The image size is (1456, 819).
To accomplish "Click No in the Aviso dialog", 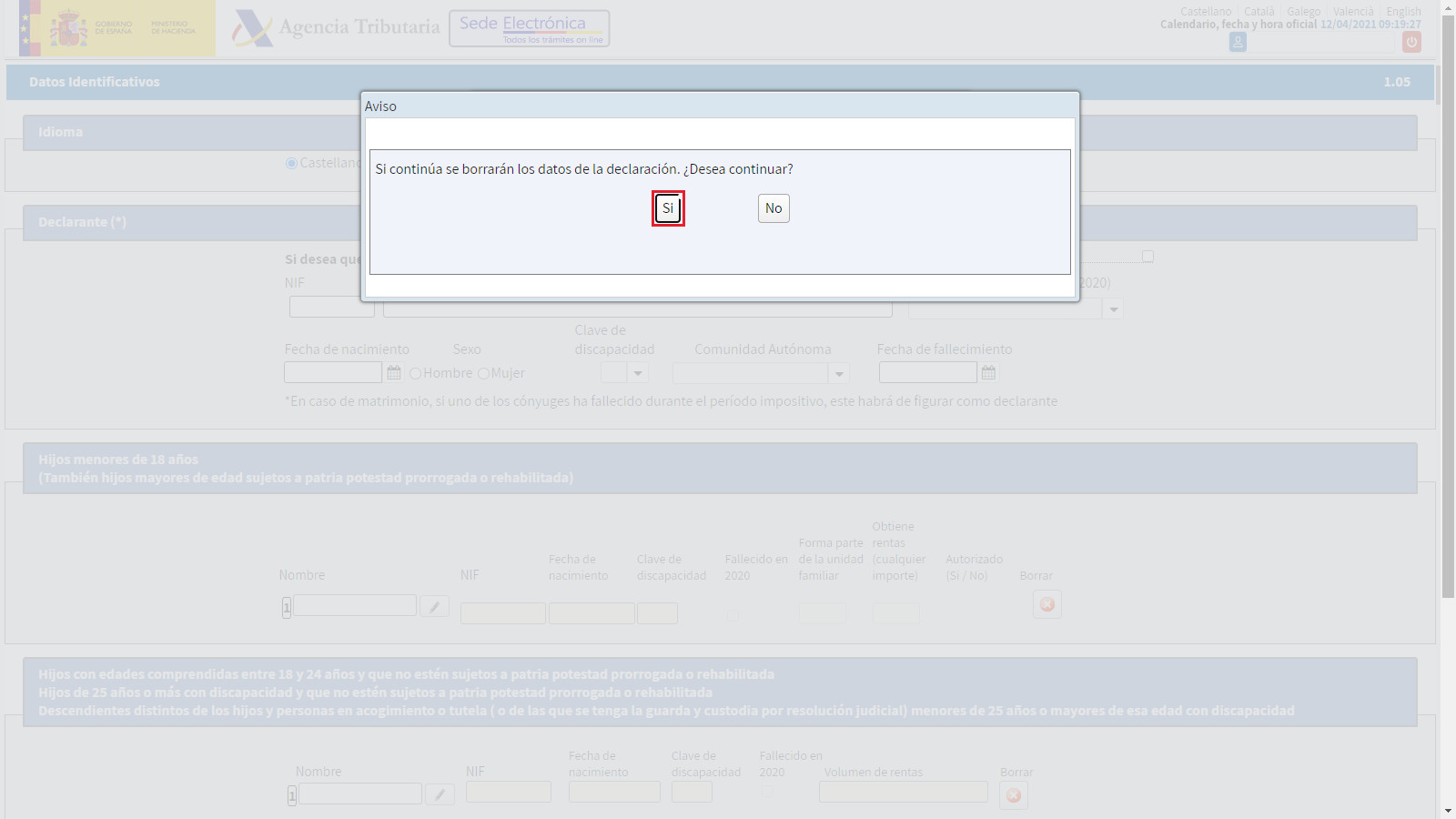I will click(x=773, y=208).
